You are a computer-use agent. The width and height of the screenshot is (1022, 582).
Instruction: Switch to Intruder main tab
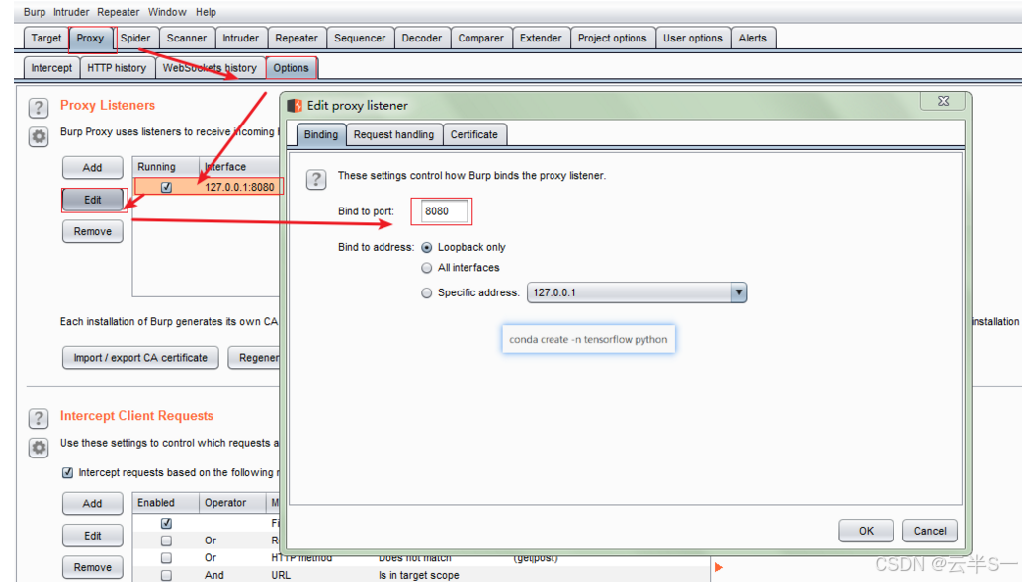point(241,38)
